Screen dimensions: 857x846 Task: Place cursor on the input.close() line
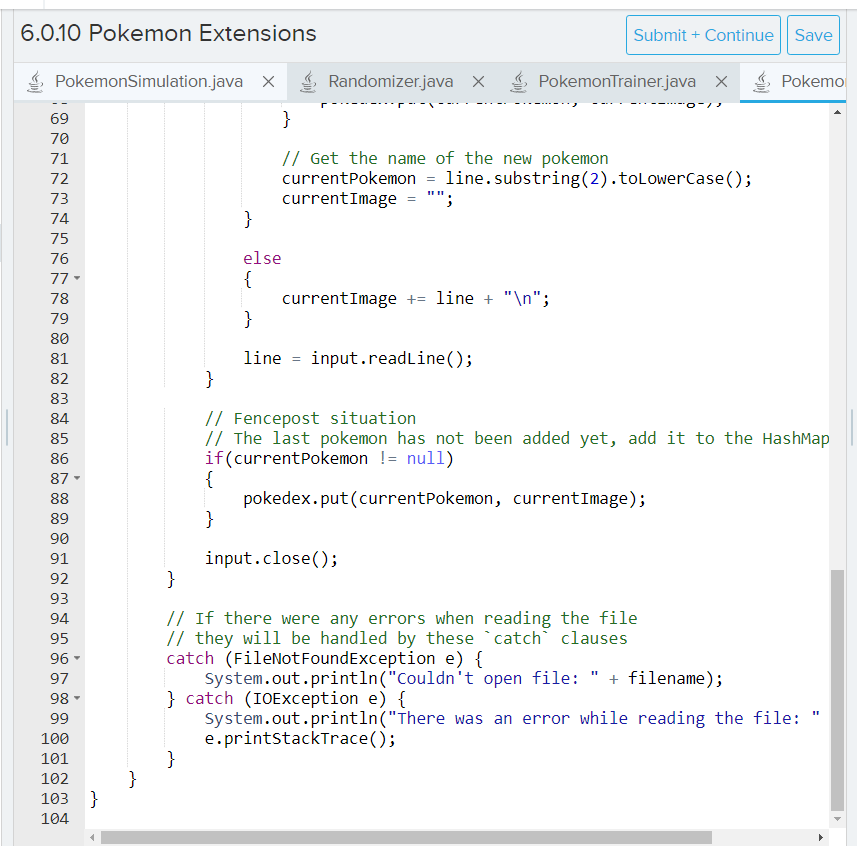(270, 558)
